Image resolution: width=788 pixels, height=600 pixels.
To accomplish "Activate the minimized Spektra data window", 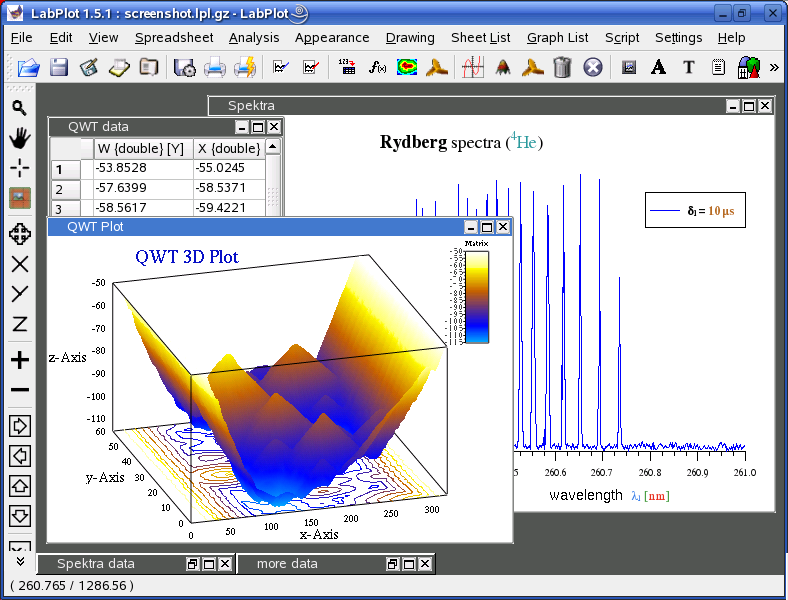I will coord(95,564).
